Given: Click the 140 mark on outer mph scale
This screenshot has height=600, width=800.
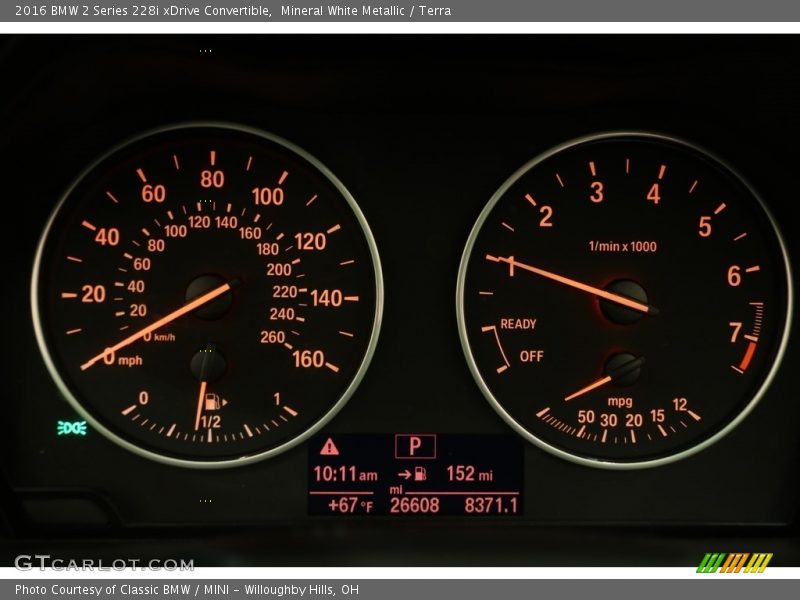Looking at the screenshot, I should (x=327, y=298).
